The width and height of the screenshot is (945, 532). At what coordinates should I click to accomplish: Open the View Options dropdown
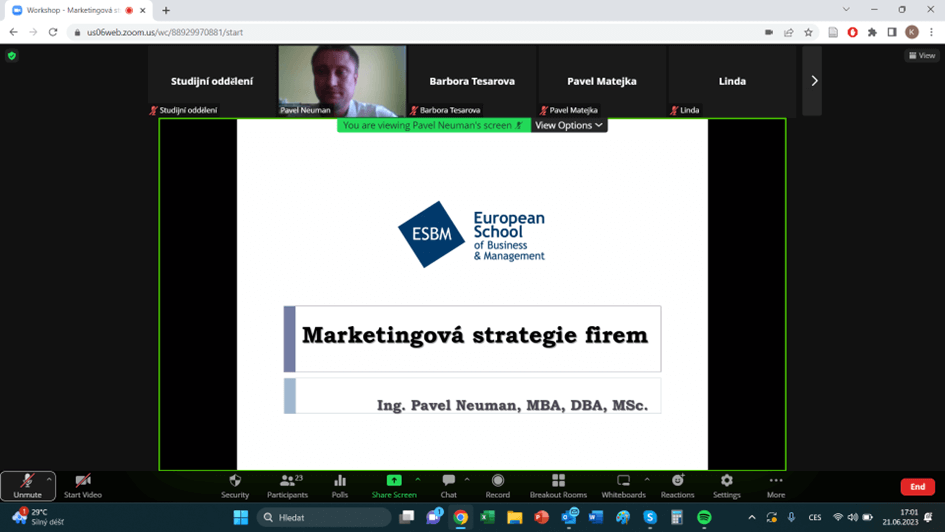568,125
